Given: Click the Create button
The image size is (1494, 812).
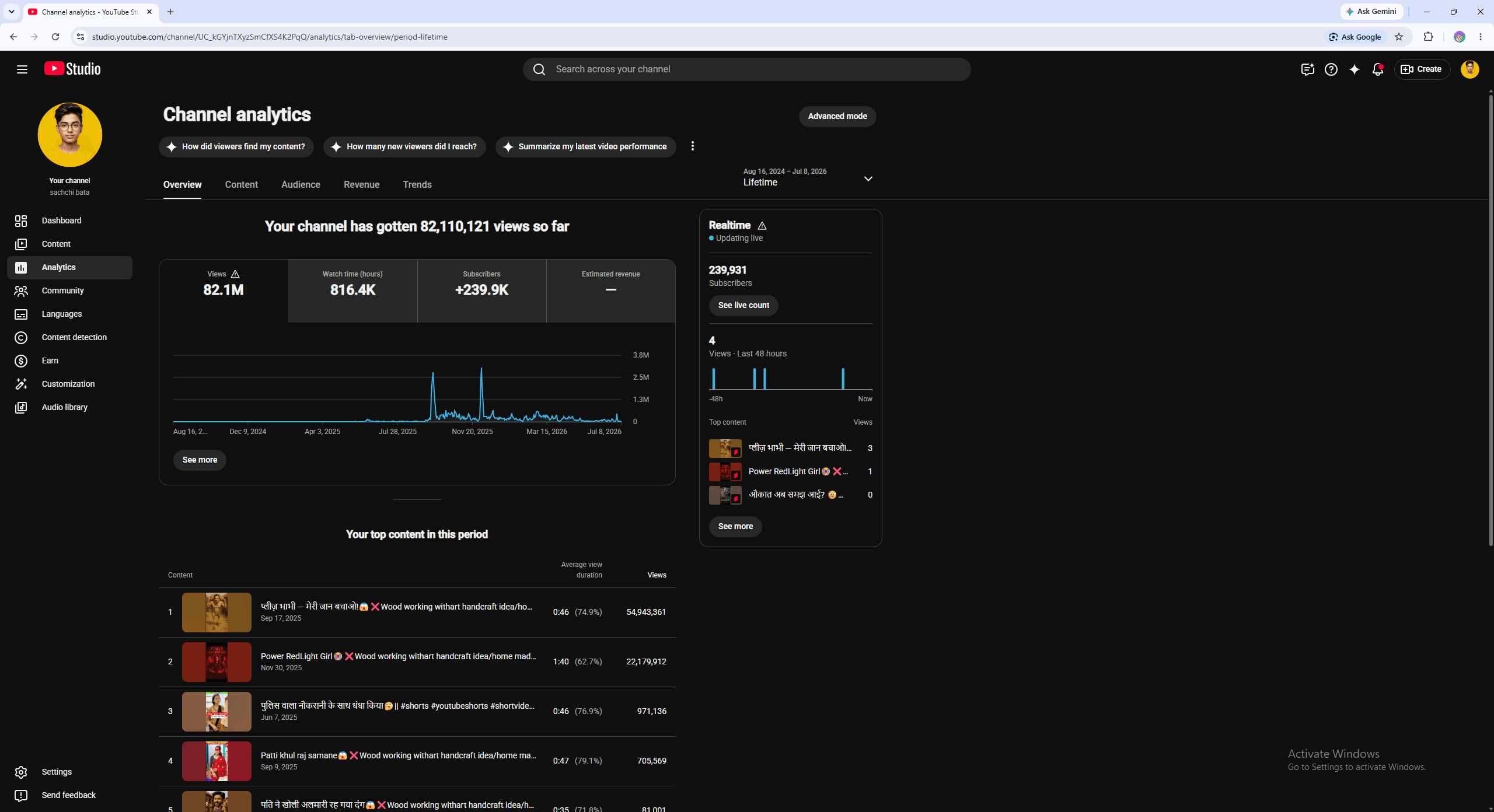Looking at the screenshot, I should (1422, 69).
